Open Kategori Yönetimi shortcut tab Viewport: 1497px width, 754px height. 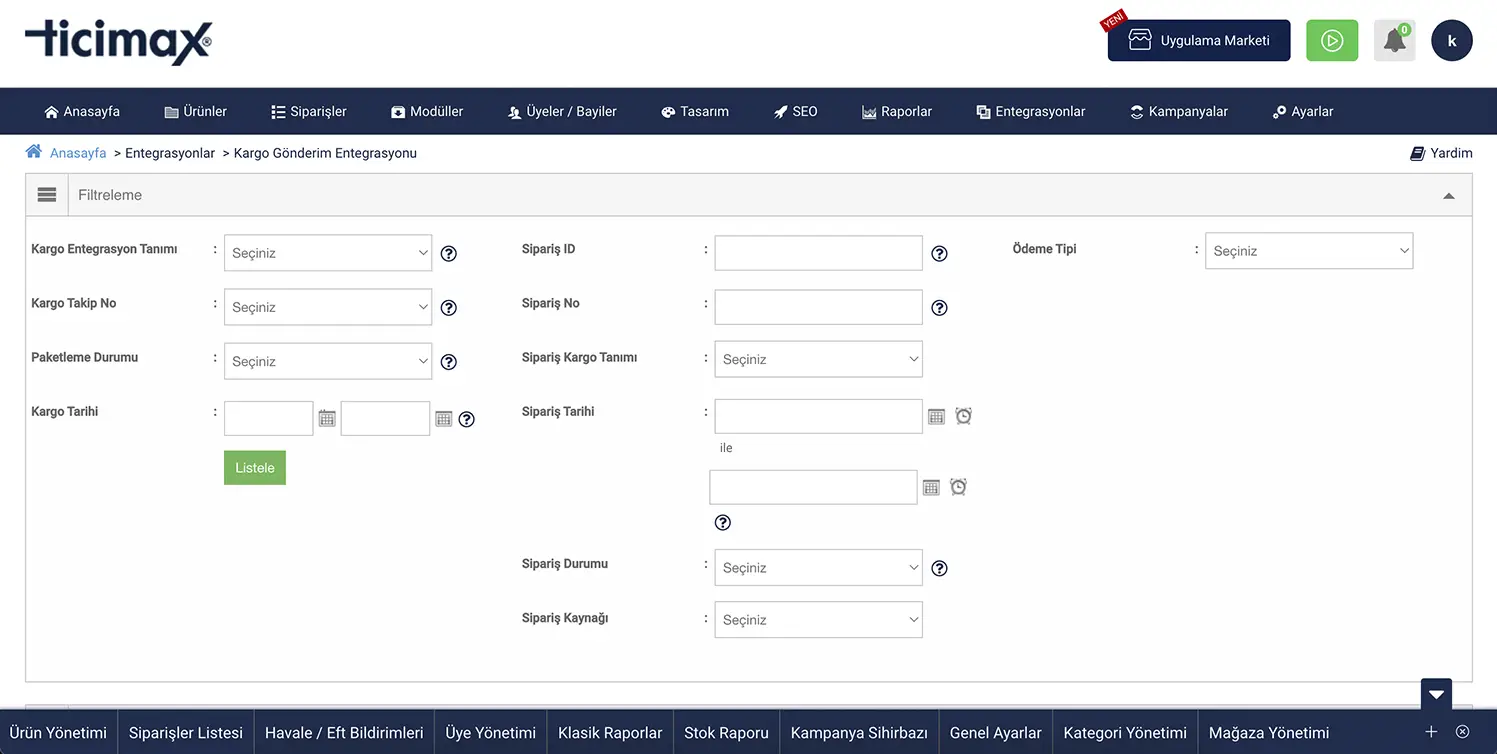(x=1125, y=733)
